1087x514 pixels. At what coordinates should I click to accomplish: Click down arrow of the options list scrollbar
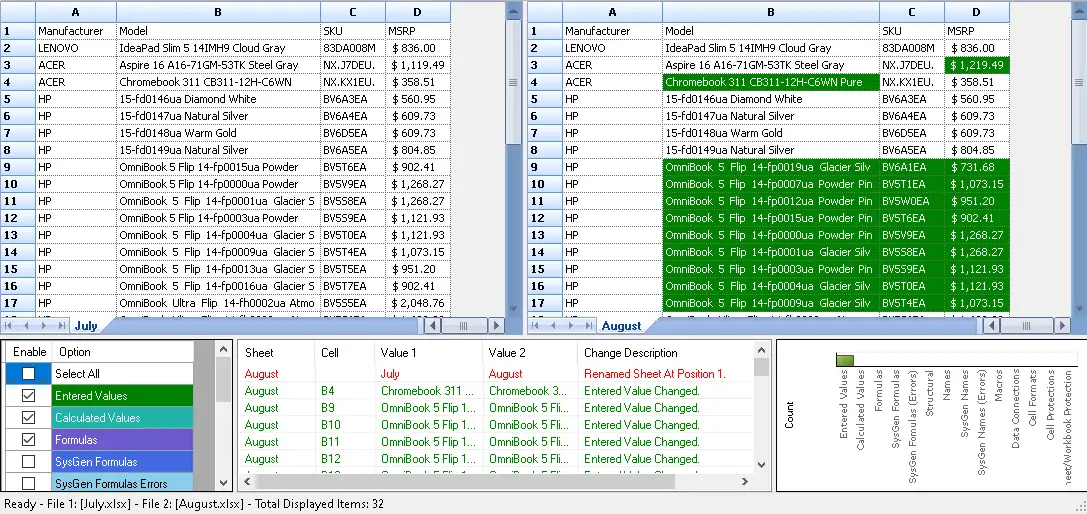click(223, 482)
